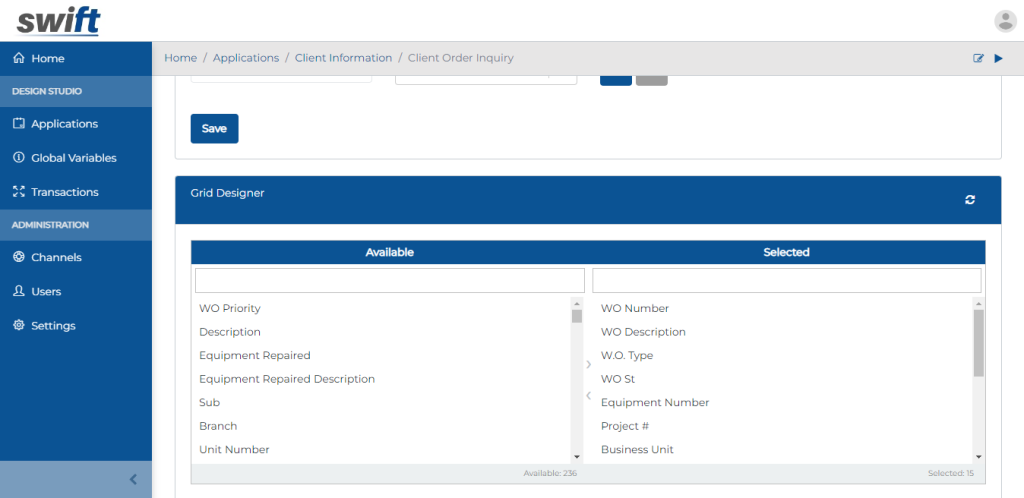Open Settings in the sidebar
The height and width of the screenshot is (498, 1024).
[x=53, y=325]
